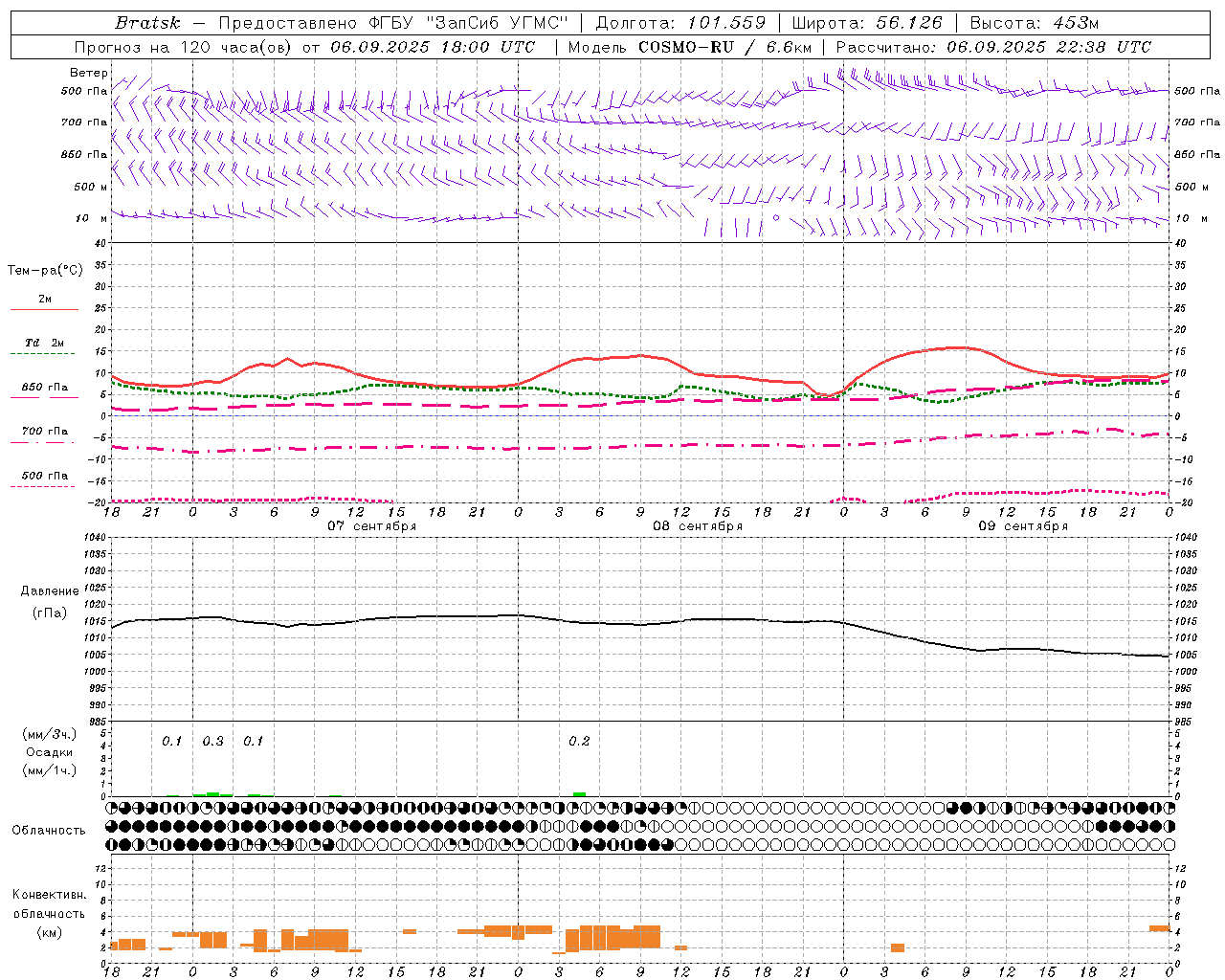Click left '500 м' wind level label
The image size is (1225, 980).
pyautogui.click(x=92, y=187)
